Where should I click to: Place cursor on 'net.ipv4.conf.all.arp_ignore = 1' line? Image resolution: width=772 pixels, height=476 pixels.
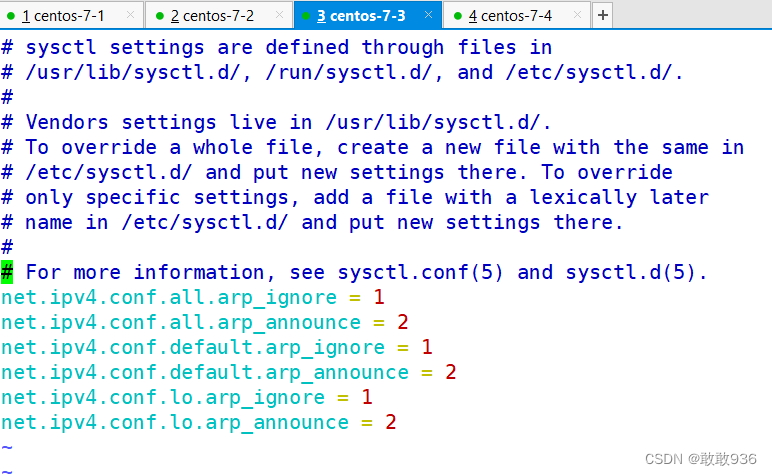coord(193,297)
